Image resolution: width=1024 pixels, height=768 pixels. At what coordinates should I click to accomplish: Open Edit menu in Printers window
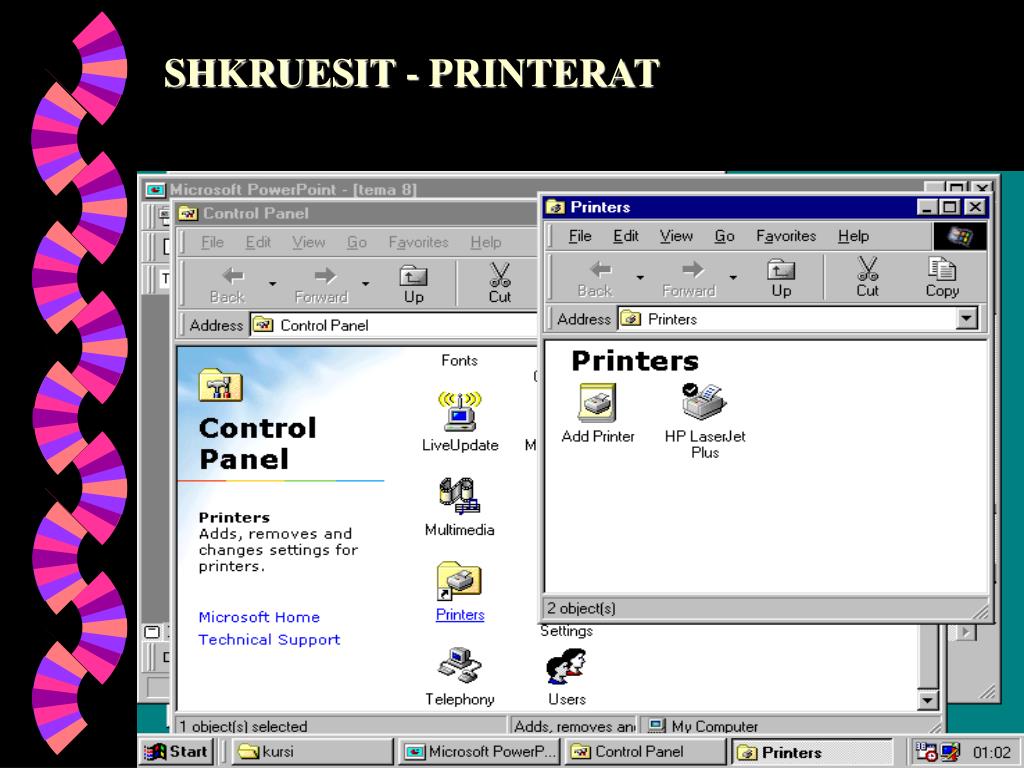point(626,236)
